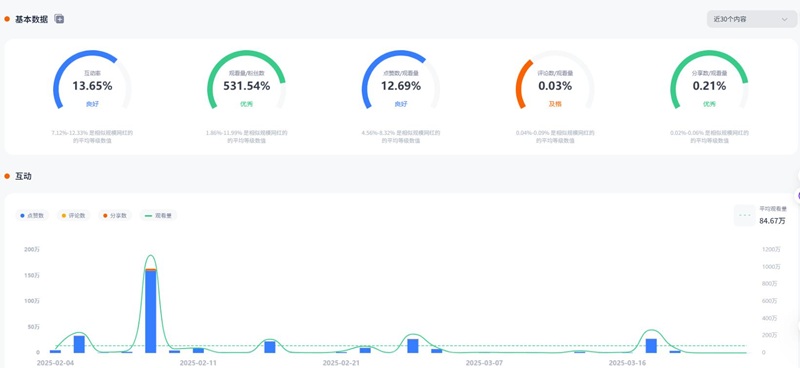The height and width of the screenshot is (368, 800).
Task: Click the 0.02%-0.06% benchmark description
Action: coord(709,136)
